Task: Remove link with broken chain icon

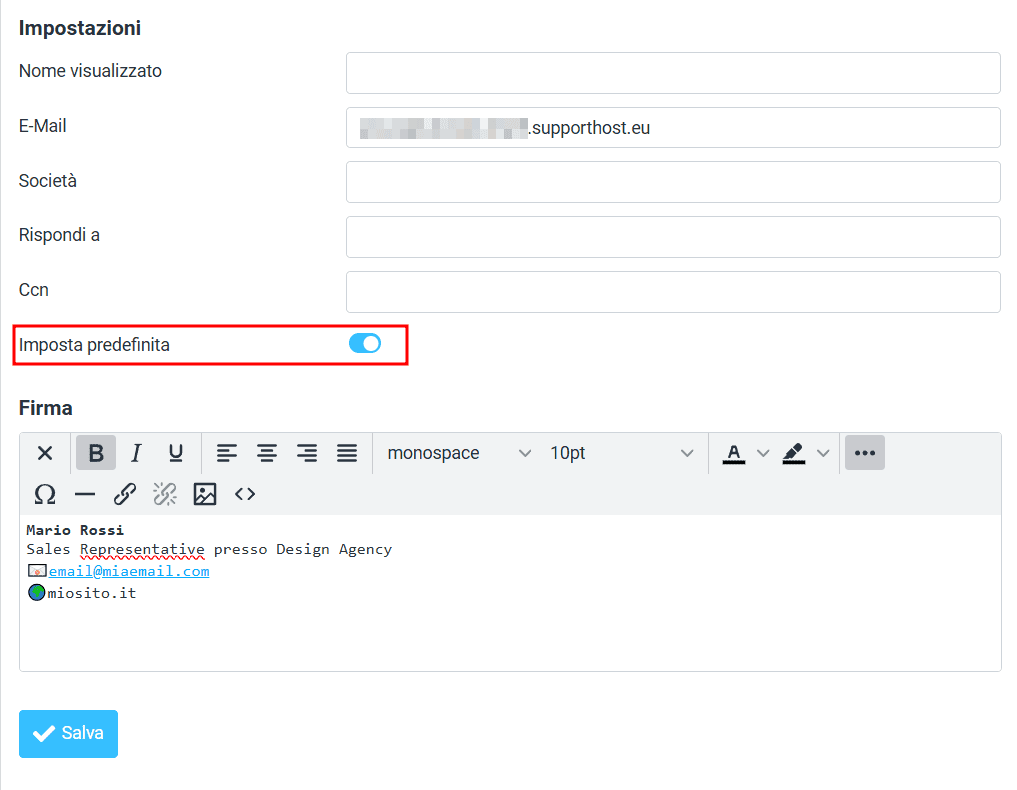Action: [x=165, y=494]
